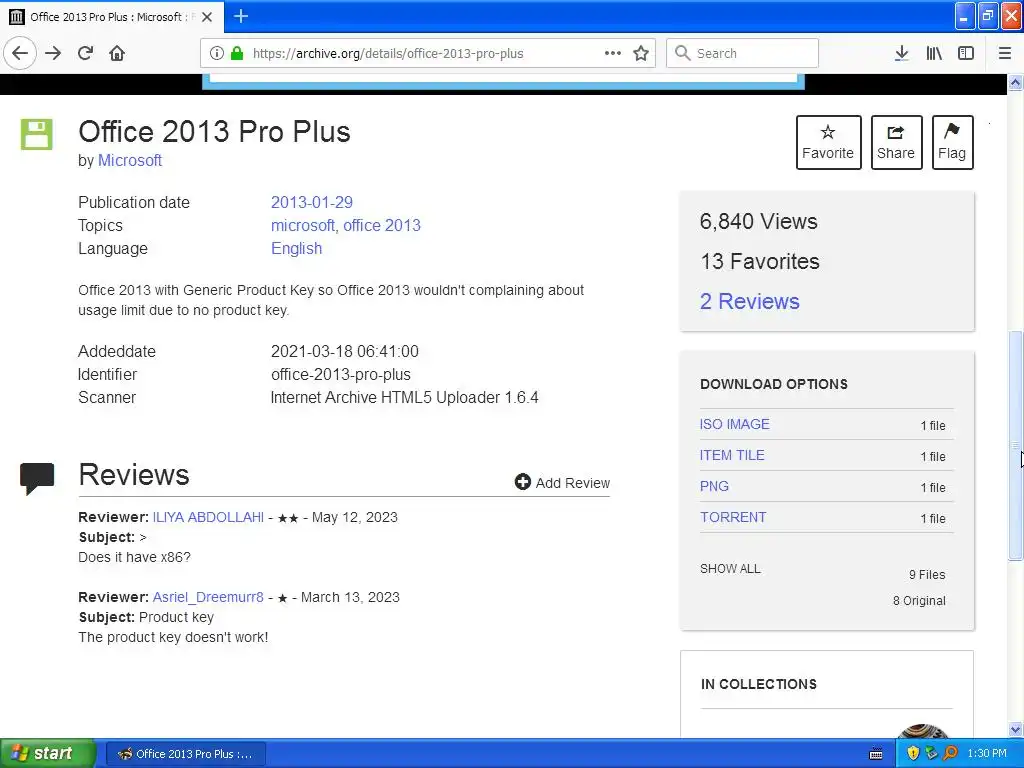Open the 2013-01-29 publication date link

[x=312, y=202]
